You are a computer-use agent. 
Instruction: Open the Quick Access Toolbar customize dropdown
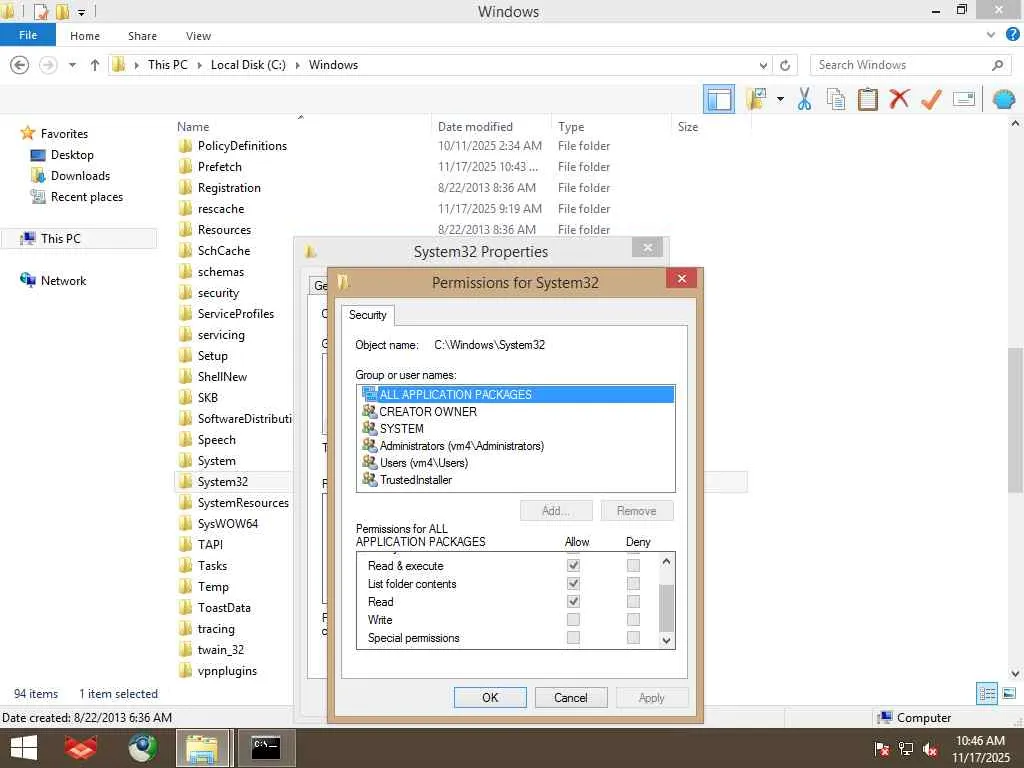click(x=82, y=12)
